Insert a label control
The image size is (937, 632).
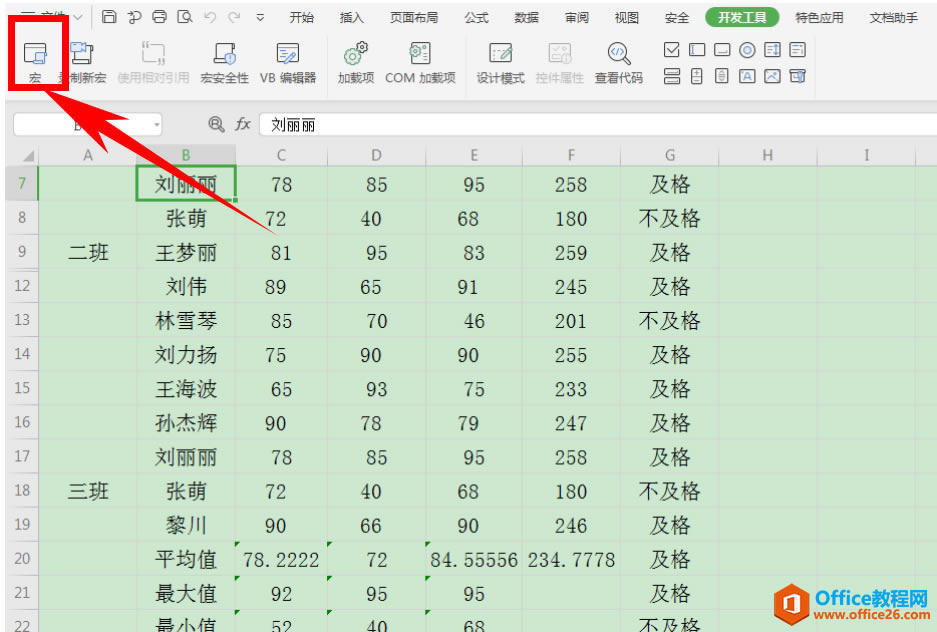click(x=747, y=76)
